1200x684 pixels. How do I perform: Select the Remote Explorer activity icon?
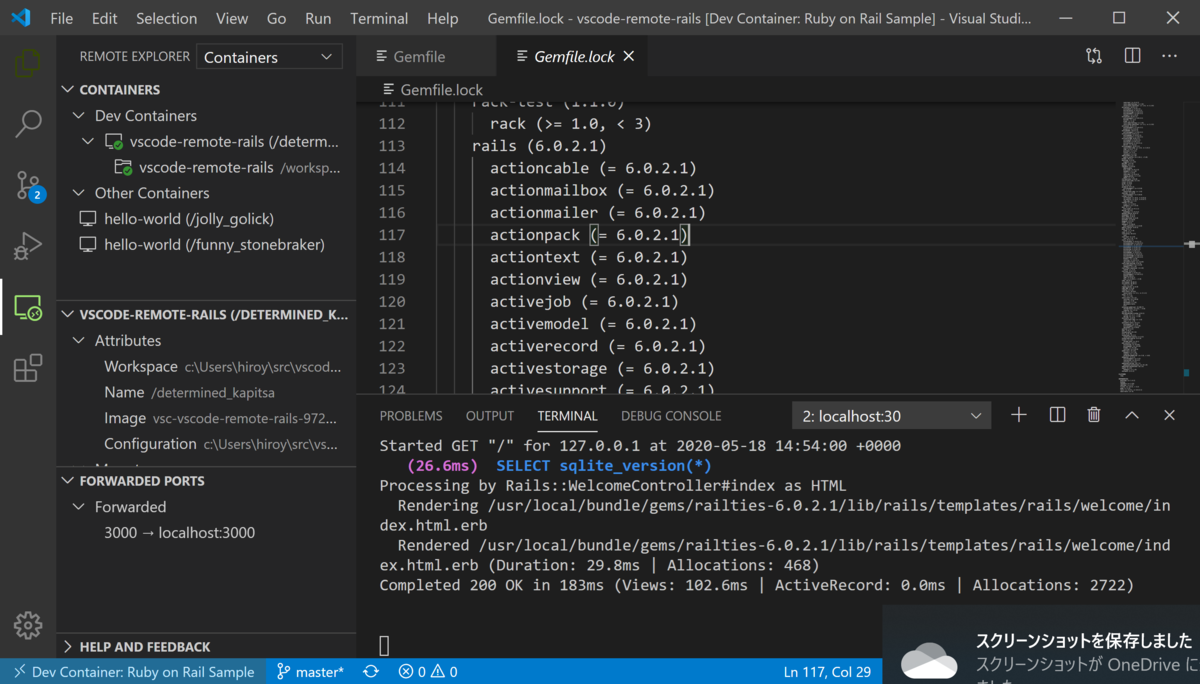coord(28,308)
